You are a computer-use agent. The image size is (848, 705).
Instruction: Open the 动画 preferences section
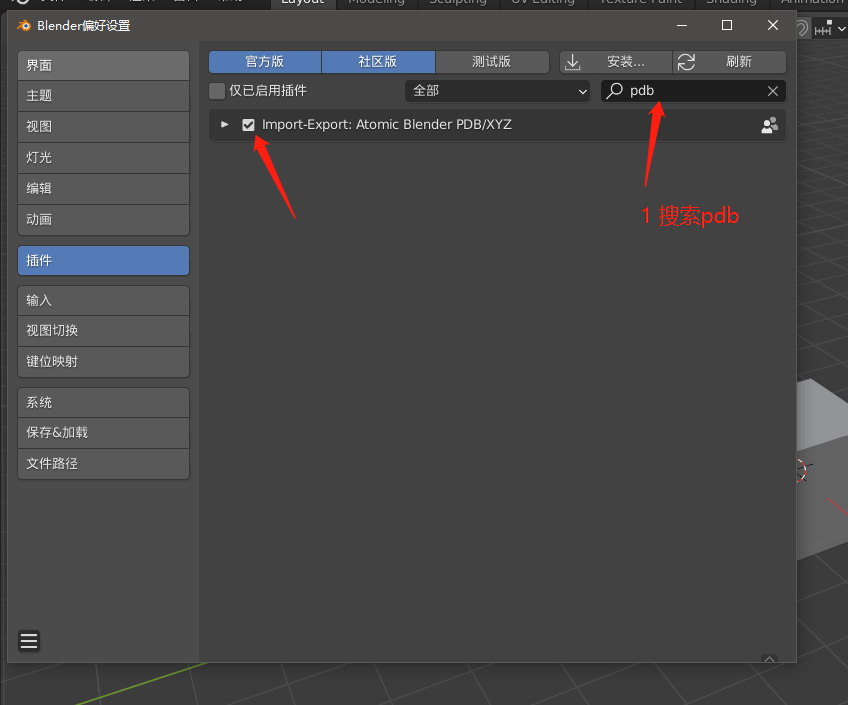point(103,220)
